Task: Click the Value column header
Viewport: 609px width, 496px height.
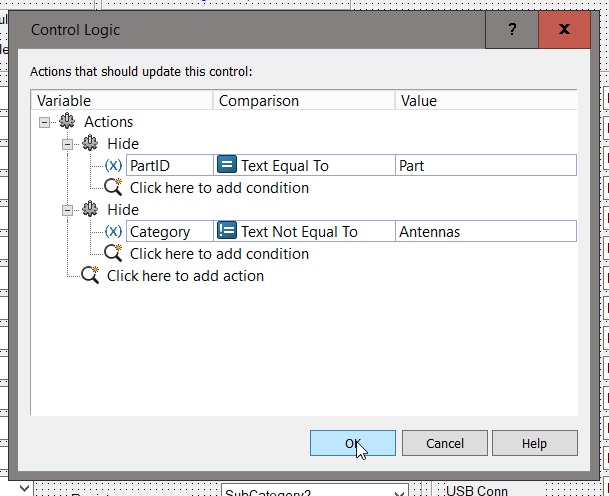Action: 486,101
